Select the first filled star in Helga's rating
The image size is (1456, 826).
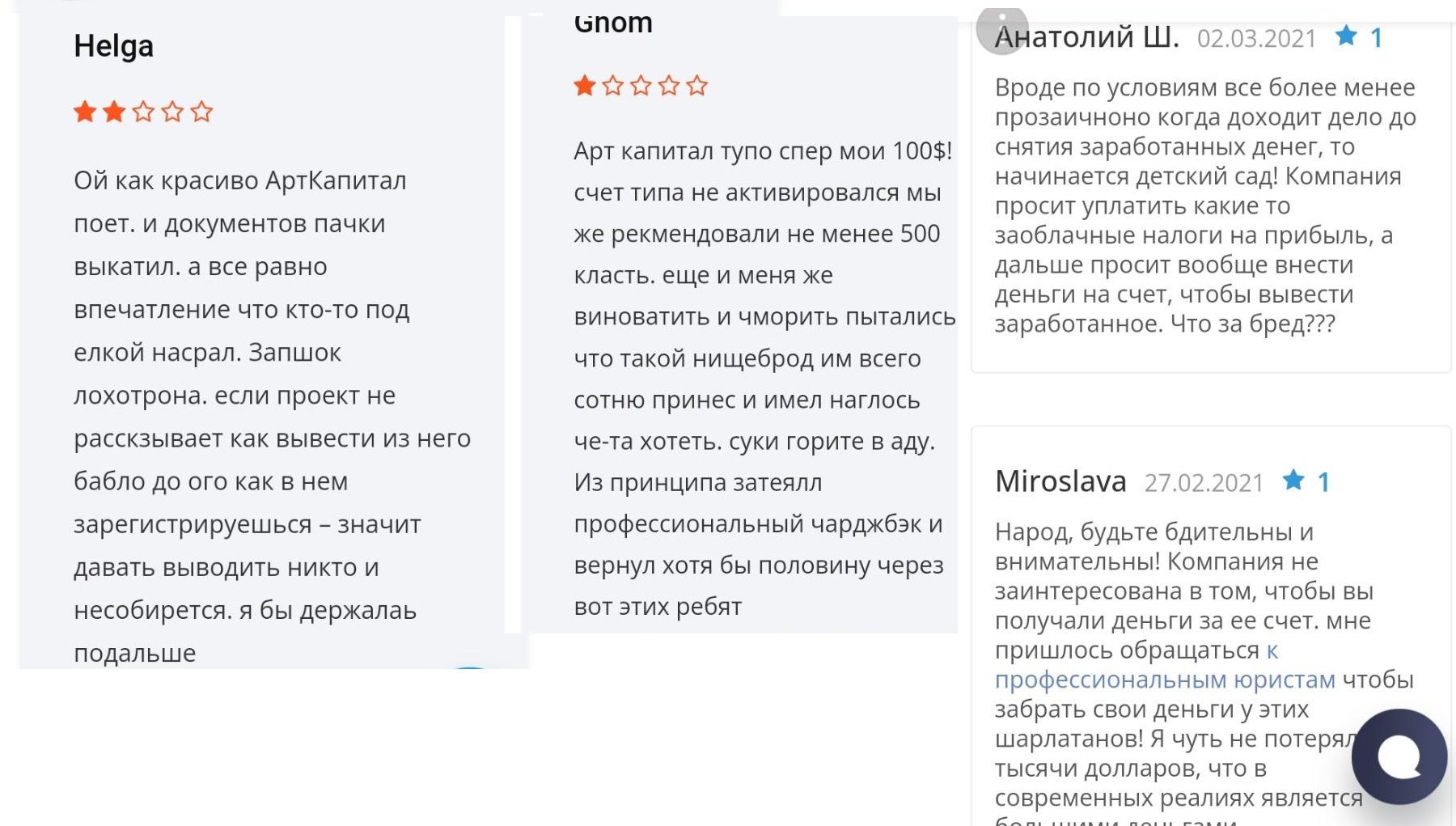[x=85, y=112]
